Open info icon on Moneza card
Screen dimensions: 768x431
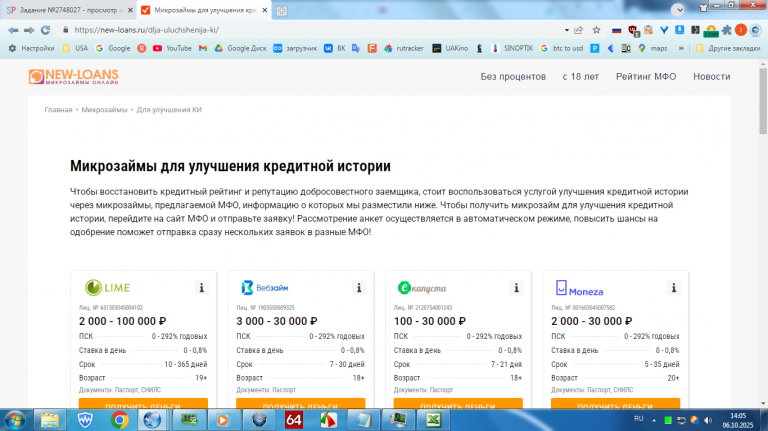673,287
